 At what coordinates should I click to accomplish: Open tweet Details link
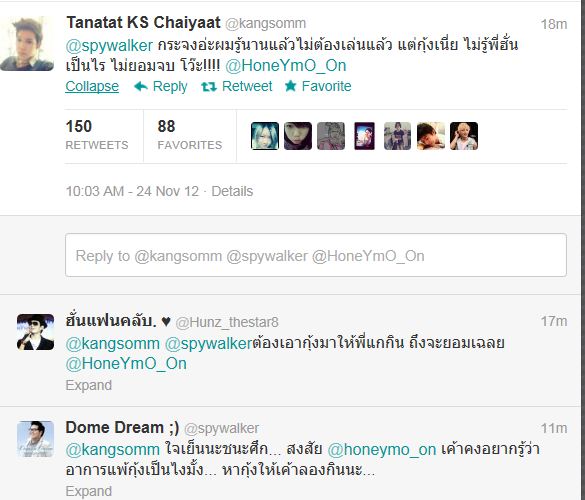point(232,191)
